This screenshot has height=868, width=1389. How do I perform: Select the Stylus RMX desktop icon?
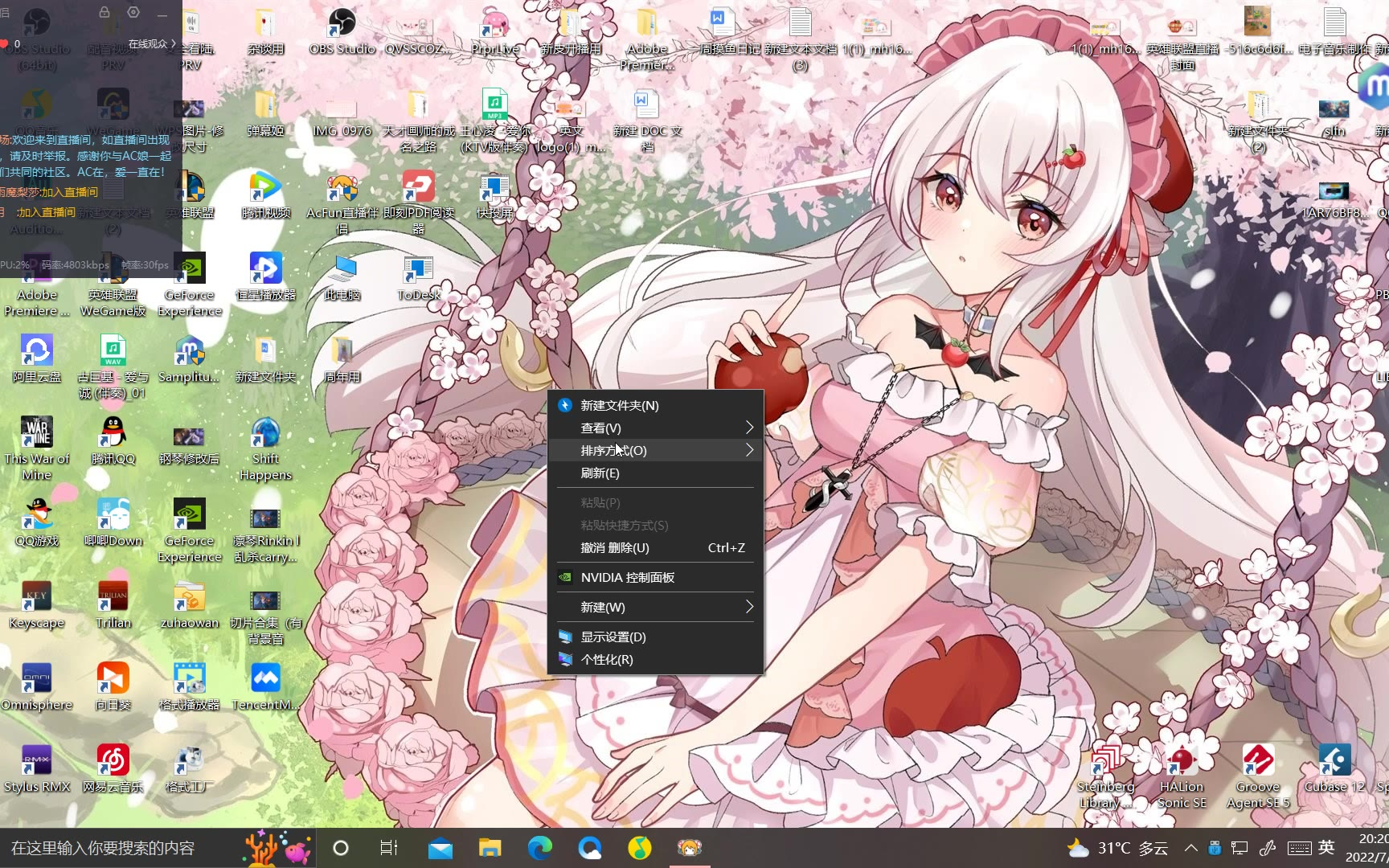coord(37,769)
